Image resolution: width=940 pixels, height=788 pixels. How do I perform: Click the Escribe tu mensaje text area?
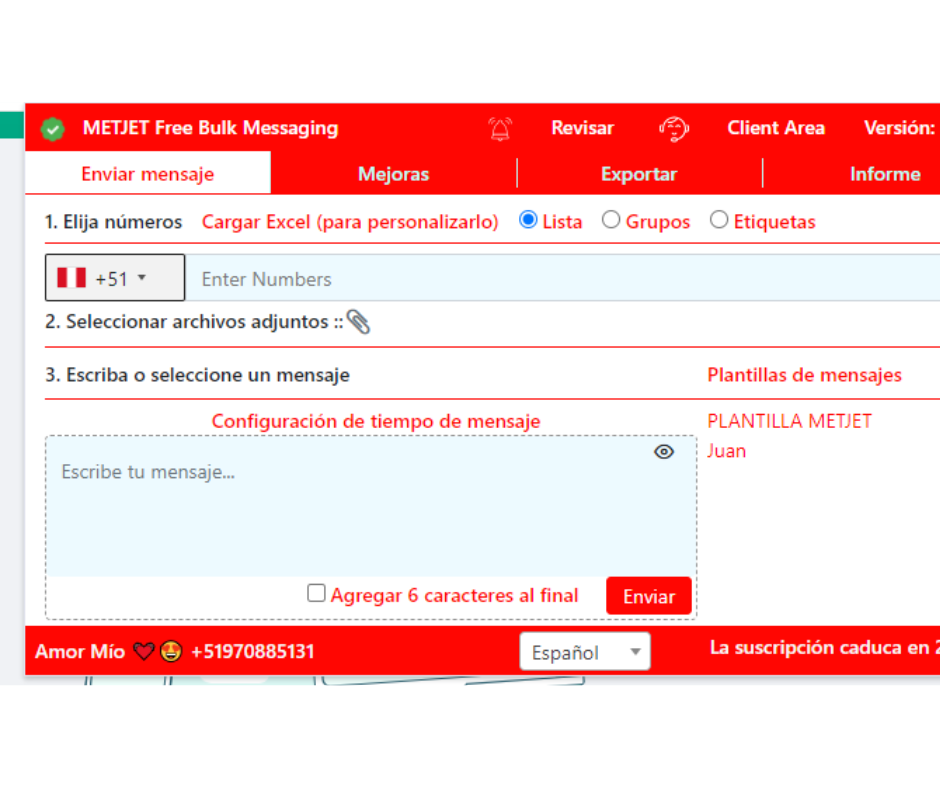pyautogui.click(x=371, y=506)
